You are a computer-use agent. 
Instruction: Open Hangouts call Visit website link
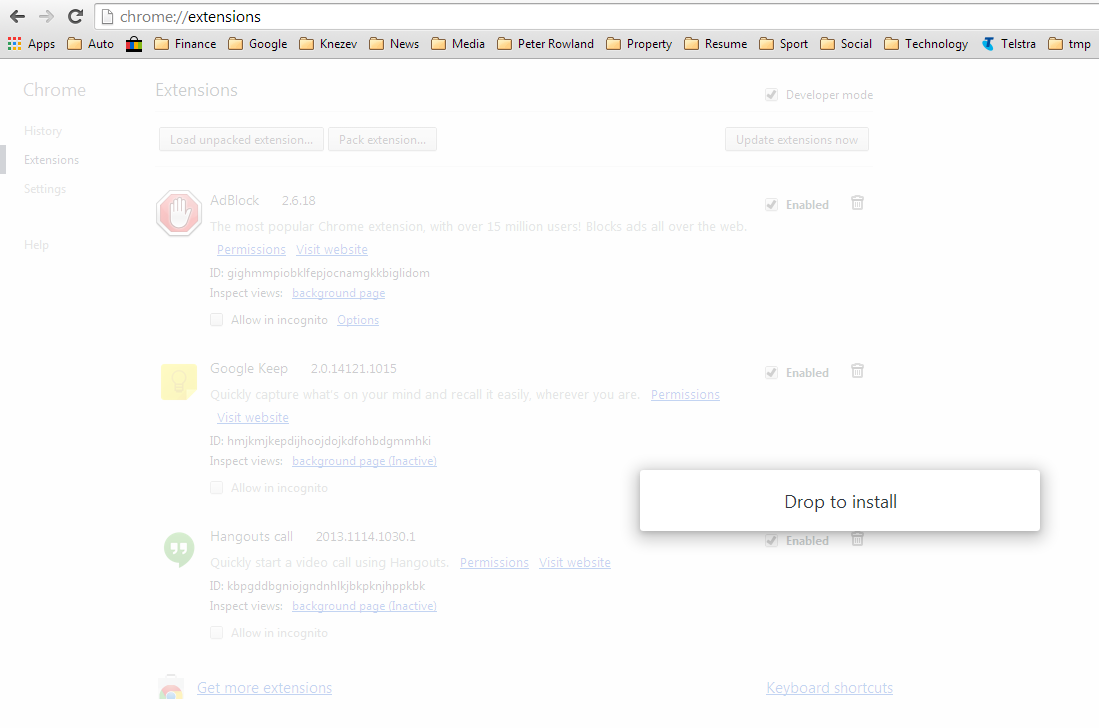coord(575,563)
